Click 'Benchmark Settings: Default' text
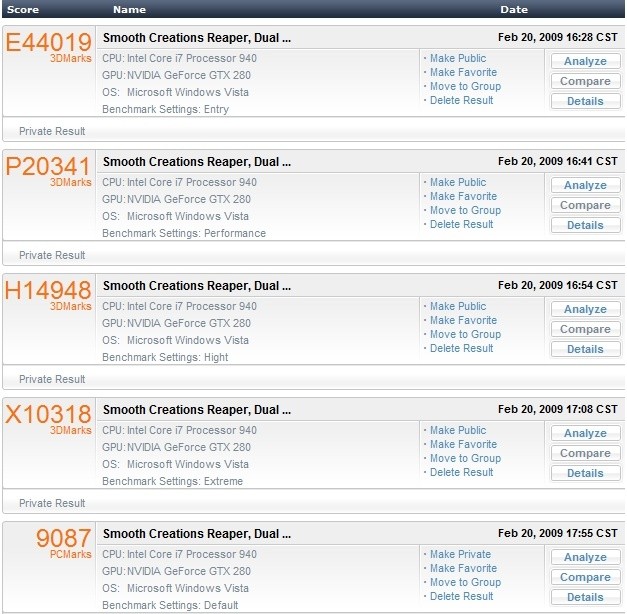Image resolution: width=627 pixels, height=614 pixels. point(170,605)
